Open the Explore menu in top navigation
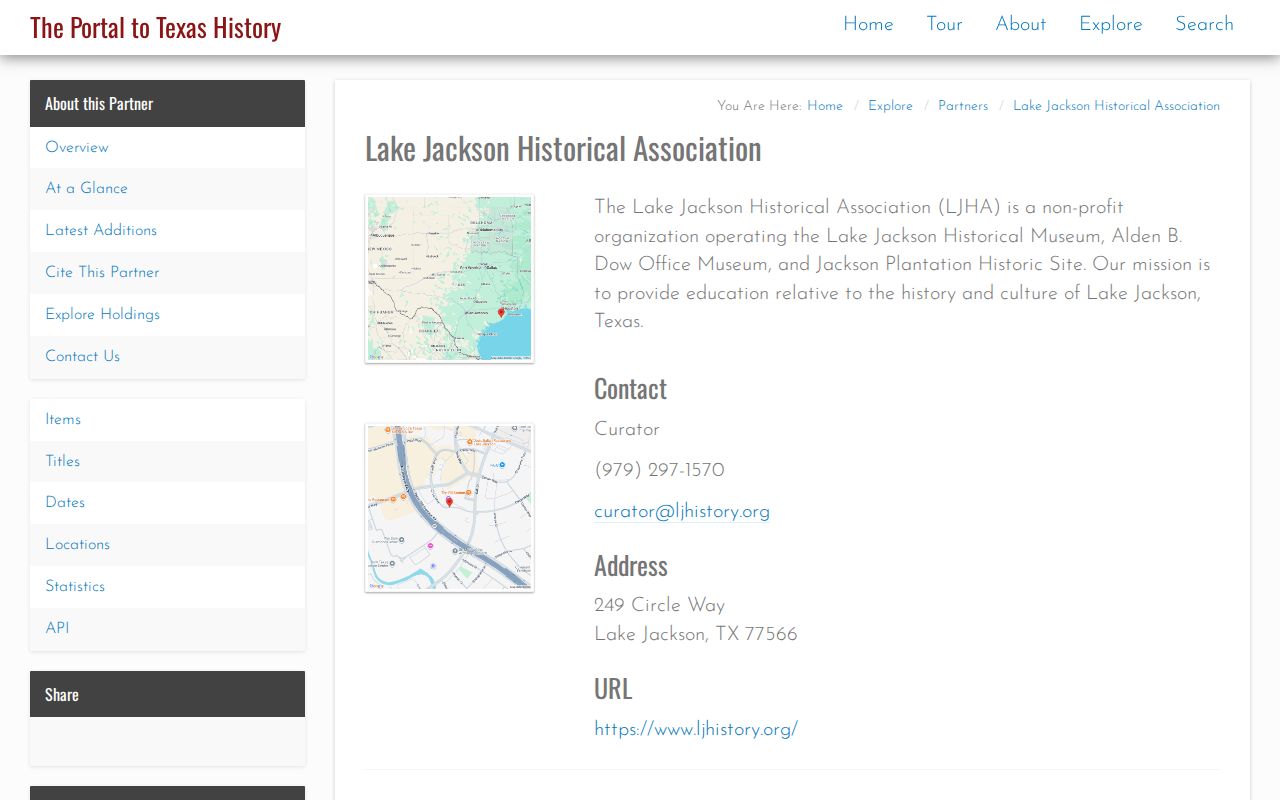This screenshot has width=1280, height=800. [1110, 24]
